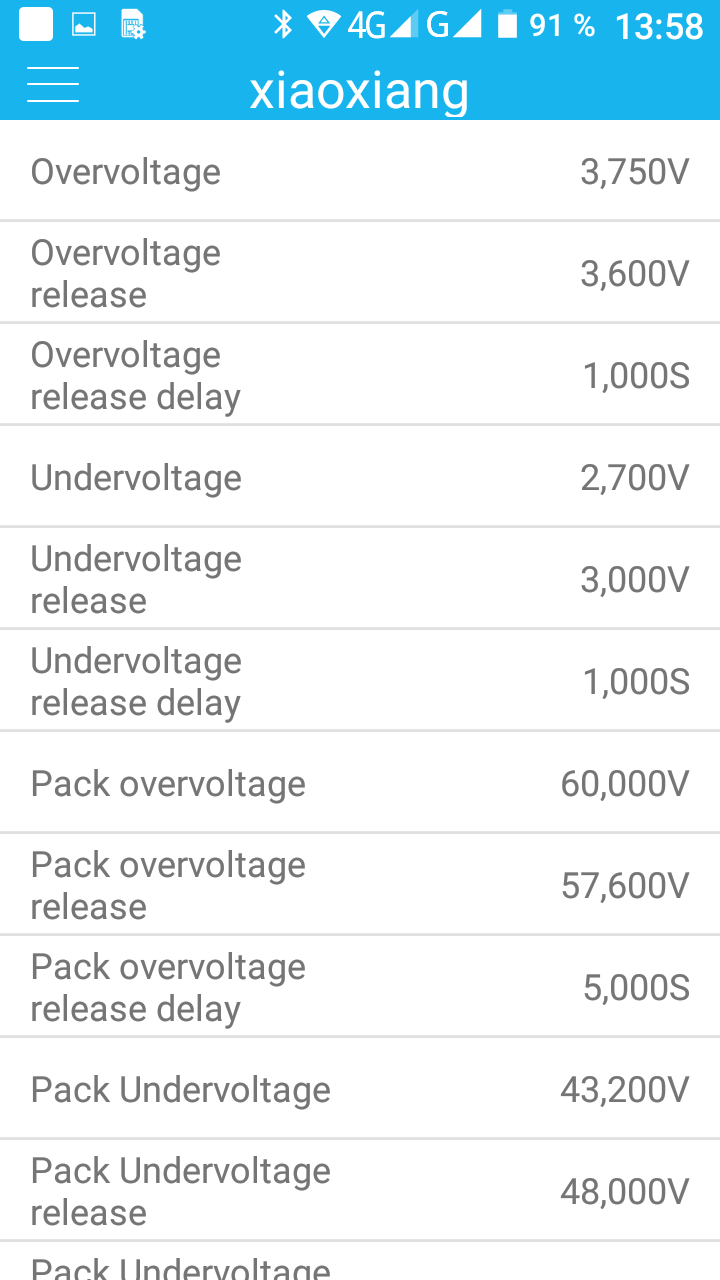The height and width of the screenshot is (1280, 720).
Task: Tap the battery status icon
Action: [x=508, y=25]
